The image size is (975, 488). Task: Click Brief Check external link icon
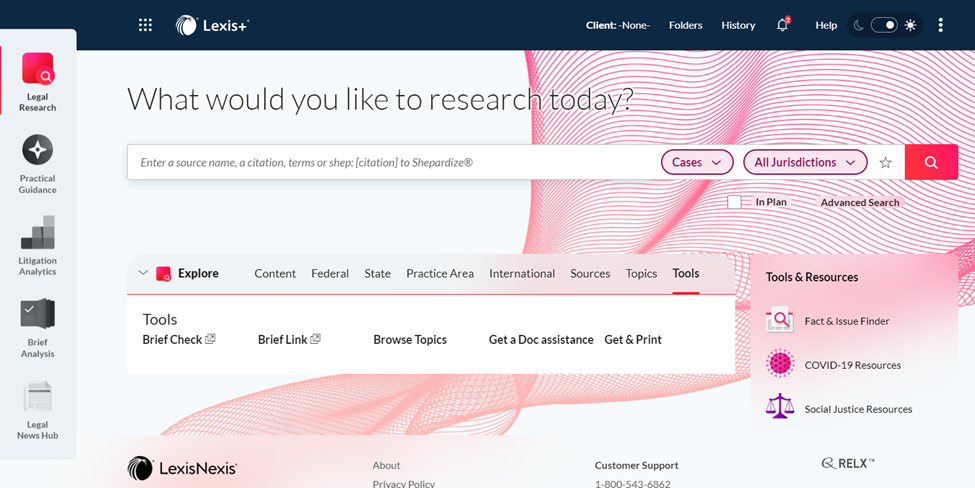click(x=210, y=339)
